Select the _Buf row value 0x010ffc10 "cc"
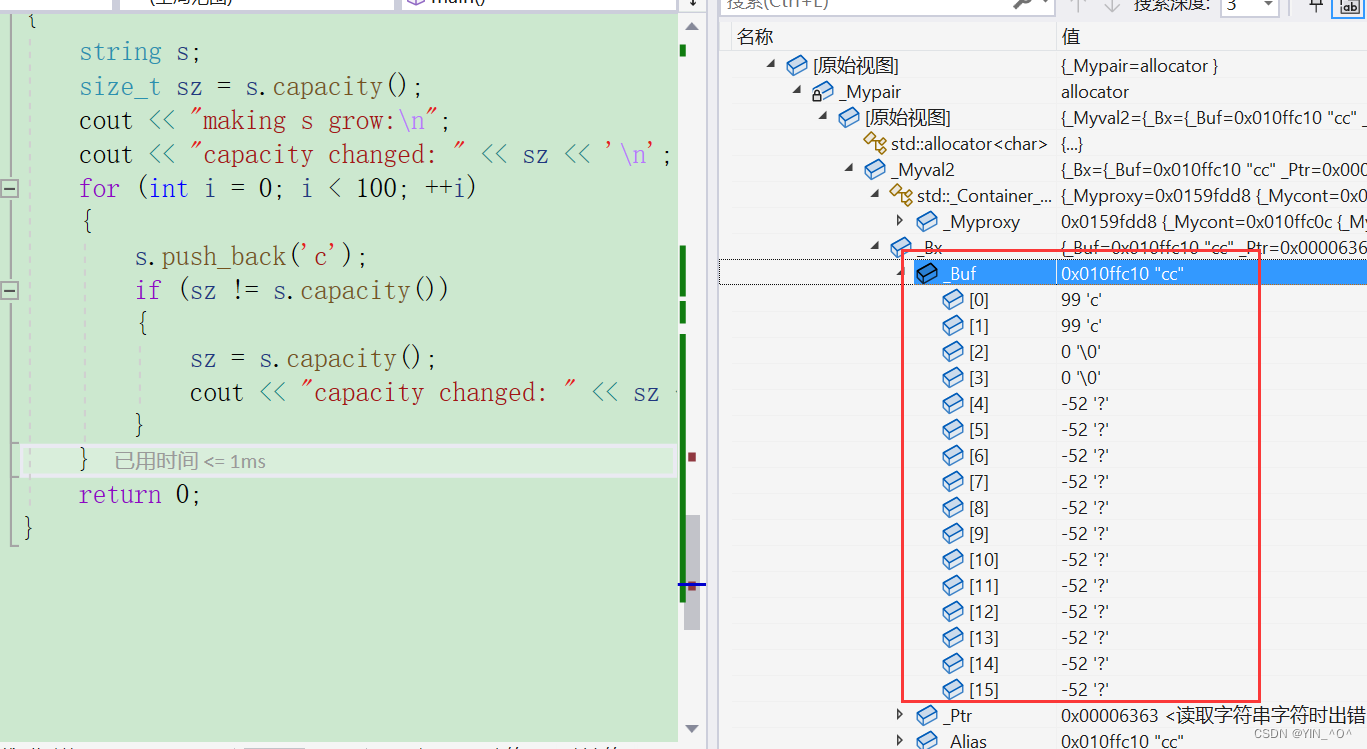 1123,273
